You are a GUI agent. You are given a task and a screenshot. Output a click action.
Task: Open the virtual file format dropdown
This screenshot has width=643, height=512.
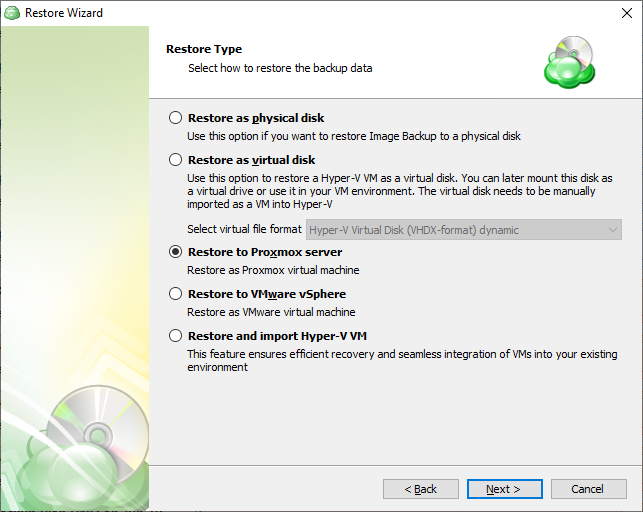(x=464, y=230)
